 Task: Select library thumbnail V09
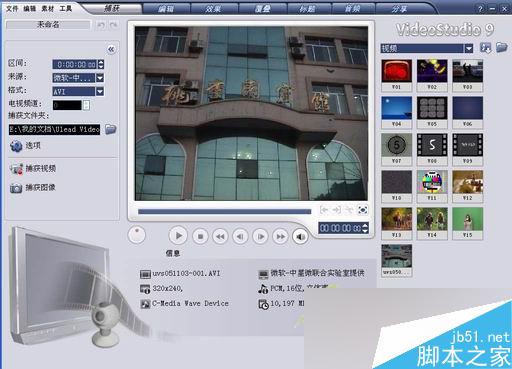(x=468, y=149)
